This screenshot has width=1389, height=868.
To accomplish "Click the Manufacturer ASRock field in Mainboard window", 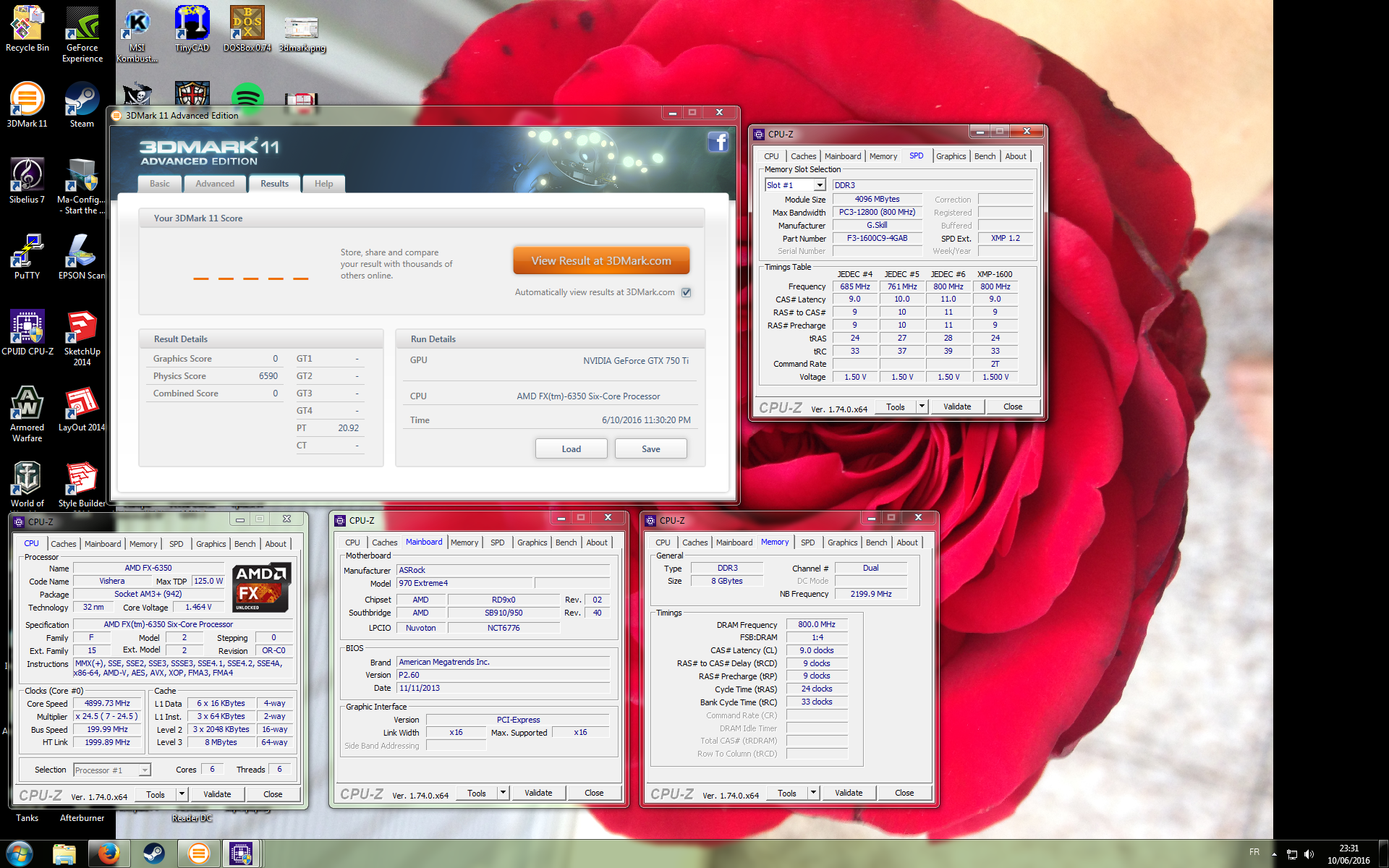I will click(504, 570).
